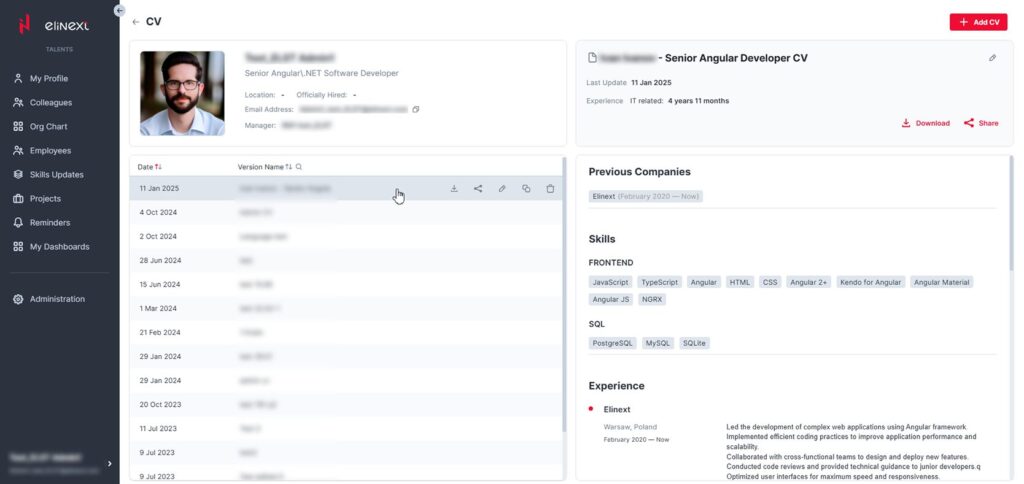Click the Skills Updates layers icon
The width and height of the screenshot is (1024, 484).
coord(18,175)
